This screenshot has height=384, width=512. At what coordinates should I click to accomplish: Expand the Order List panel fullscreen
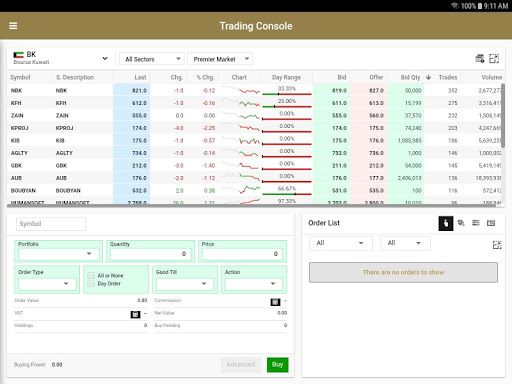[x=497, y=245]
